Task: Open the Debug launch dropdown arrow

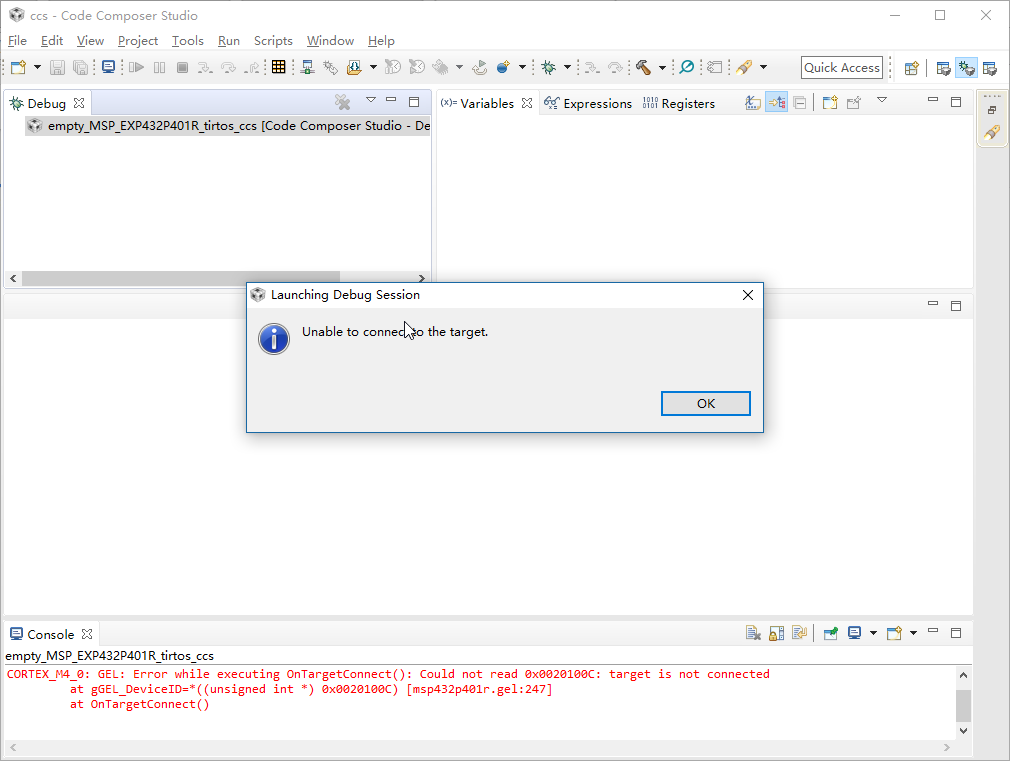Action: [567, 67]
